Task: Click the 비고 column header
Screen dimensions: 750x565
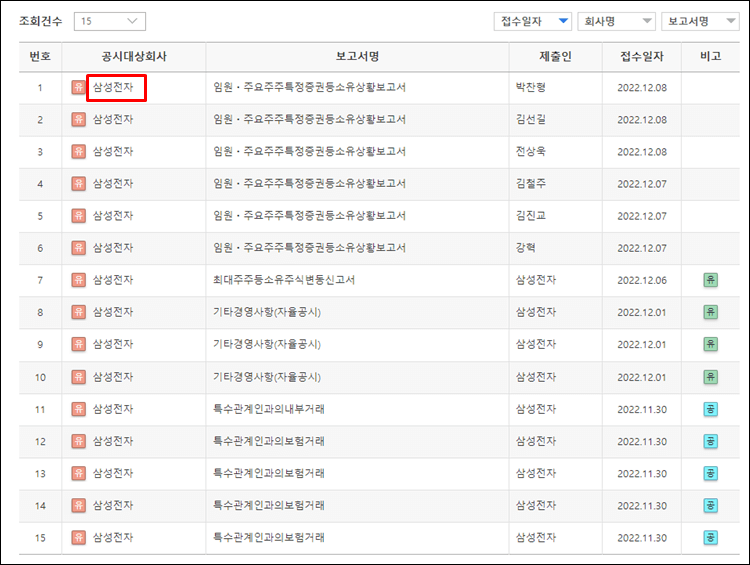Action: (x=710, y=56)
